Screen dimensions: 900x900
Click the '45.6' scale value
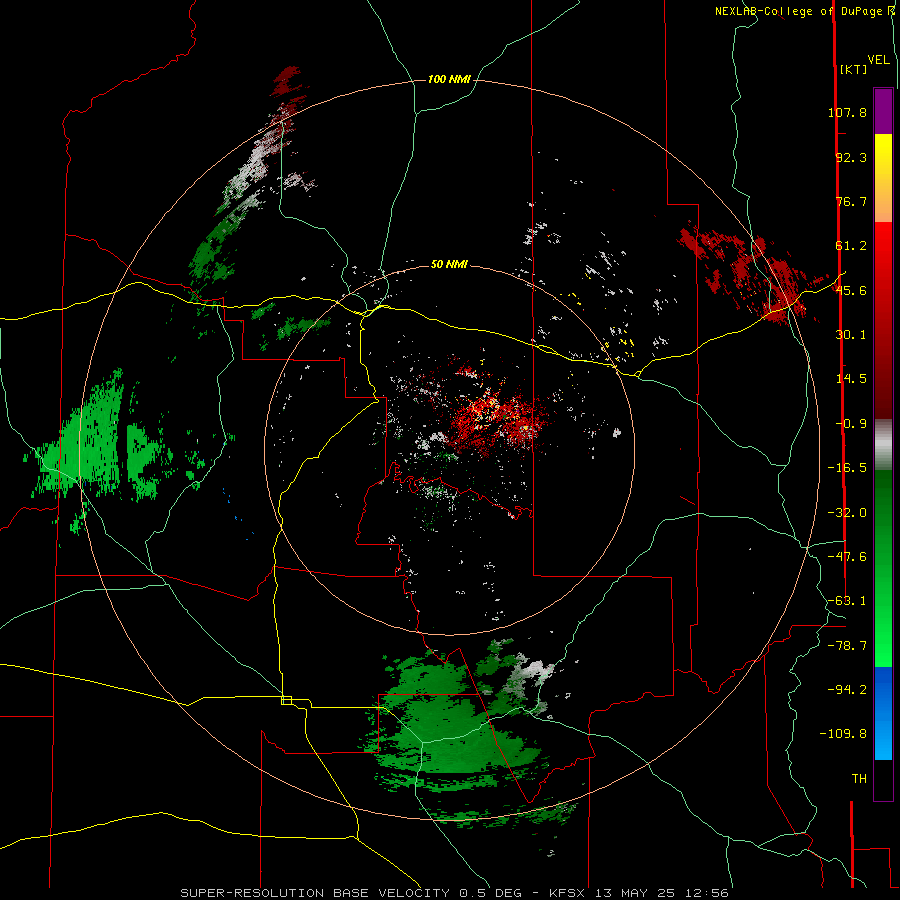pos(851,290)
